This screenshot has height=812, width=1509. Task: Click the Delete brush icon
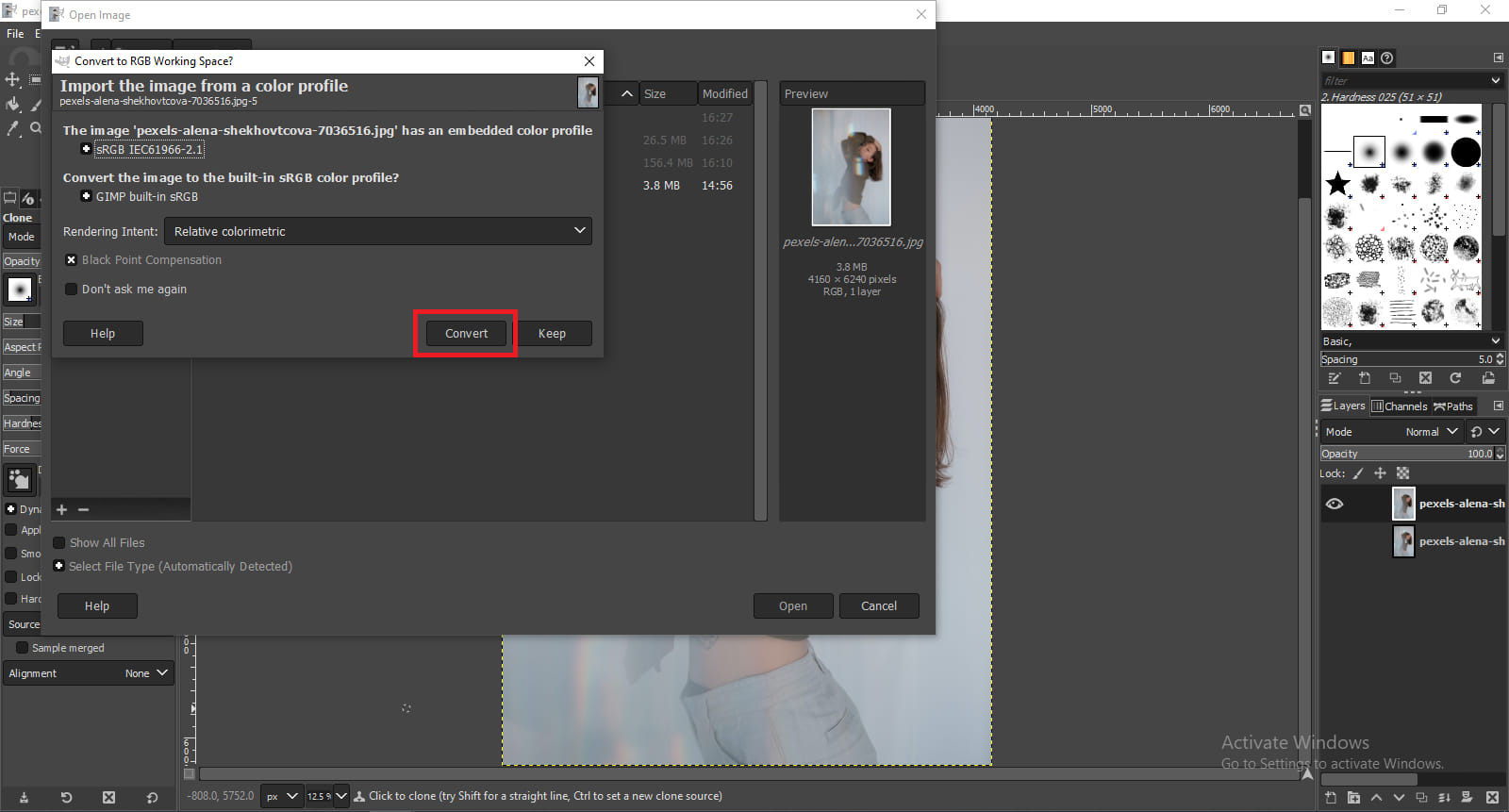(x=1425, y=378)
